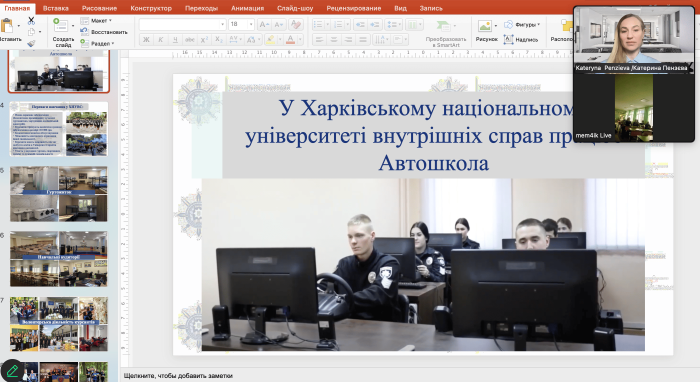
Task: Apply the text highlight color marker
Action: [x=270, y=40]
